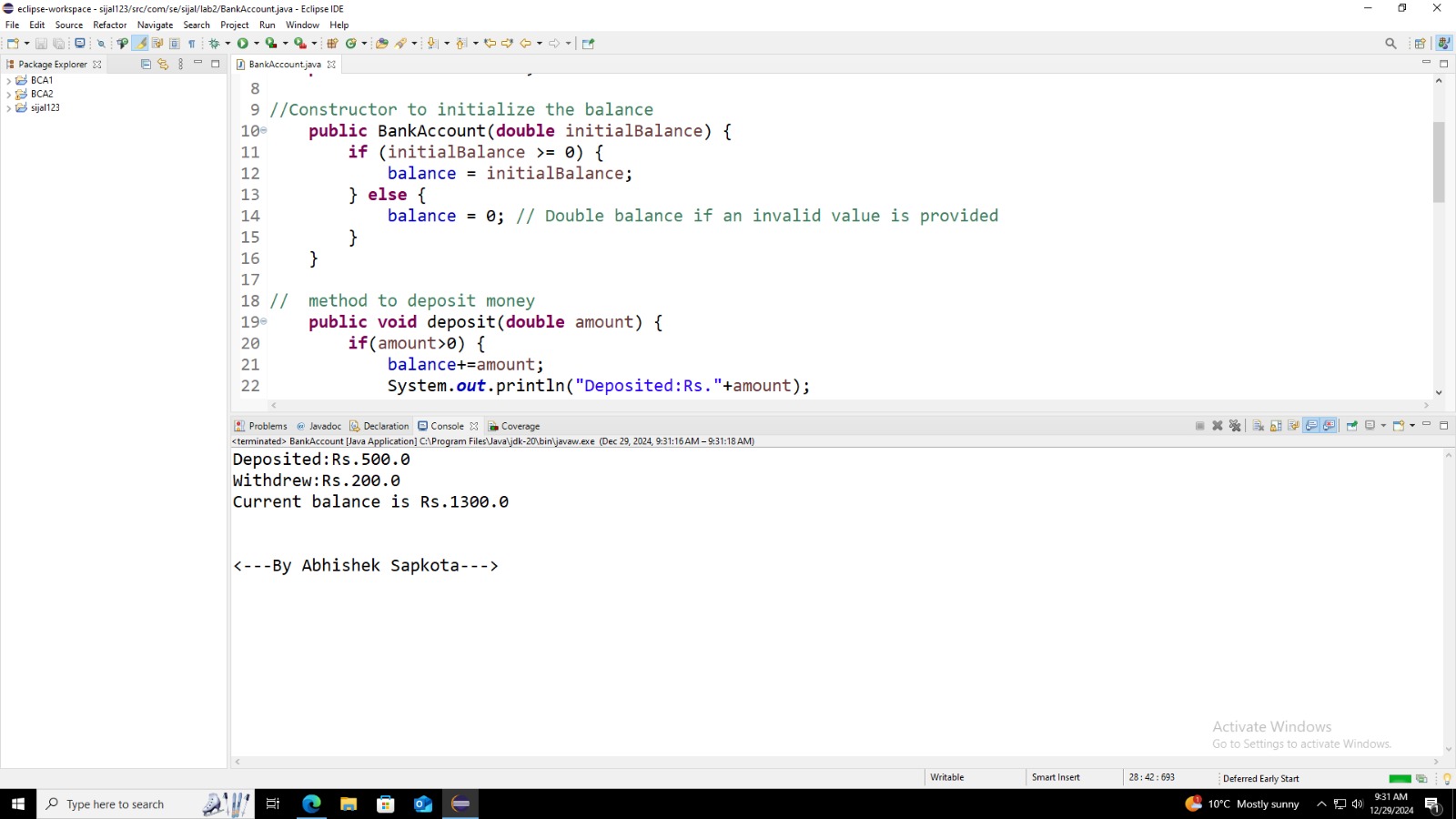Open the Refactor menu
Viewport: 1456px width, 819px height.
coord(110,25)
